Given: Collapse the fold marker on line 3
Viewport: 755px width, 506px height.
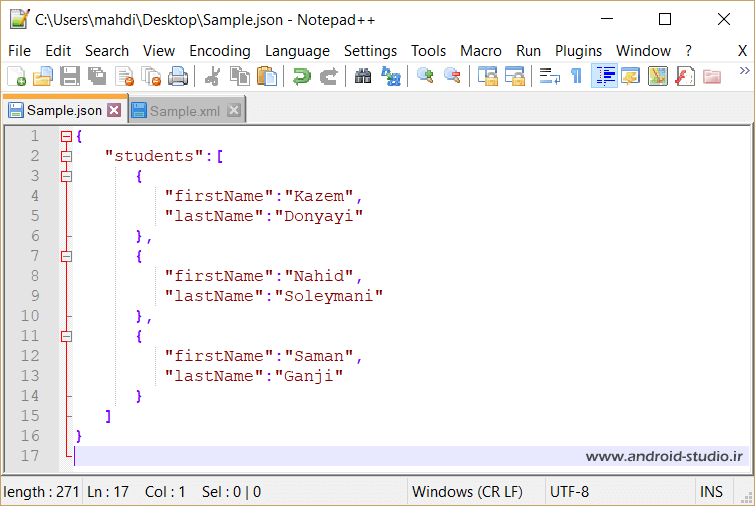Looking at the screenshot, I should pyautogui.click(x=66, y=177).
